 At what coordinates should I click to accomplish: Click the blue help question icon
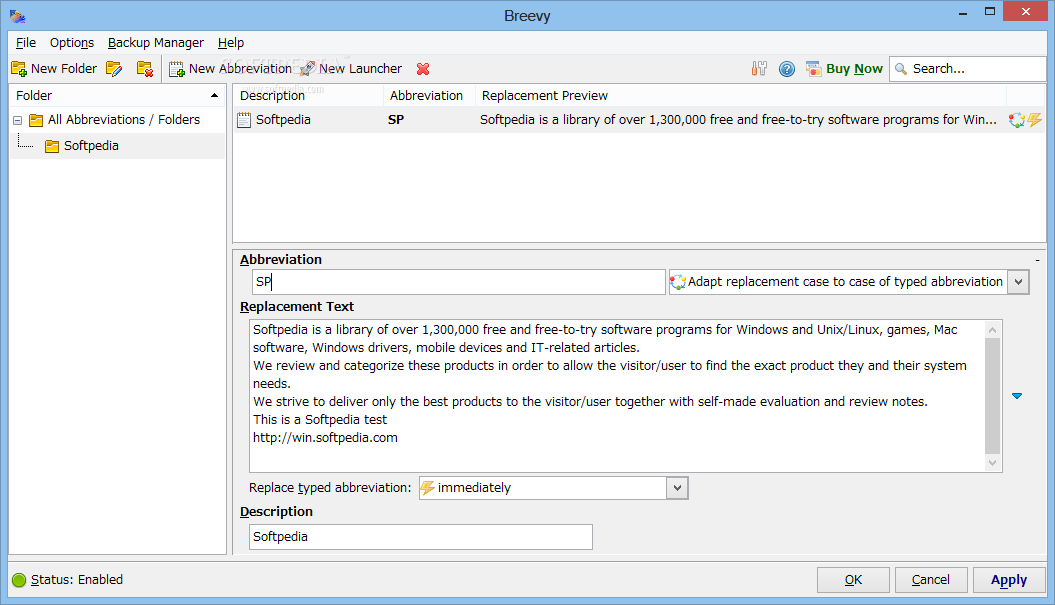[x=787, y=69]
